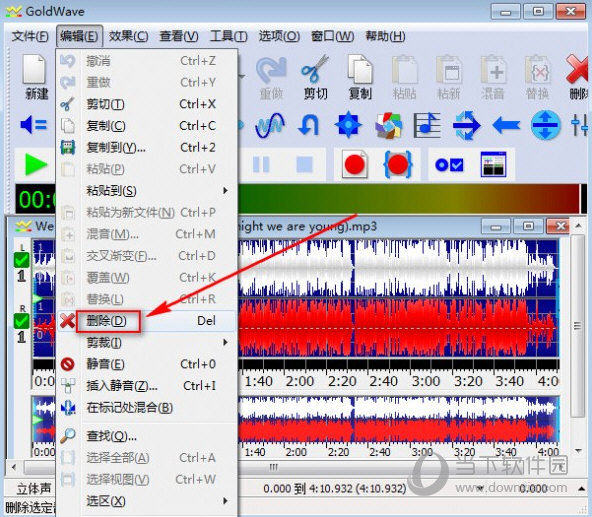Click the 混音 (Mix) toolbar icon
The width and height of the screenshot is (592, 517).
click(493, 77)
